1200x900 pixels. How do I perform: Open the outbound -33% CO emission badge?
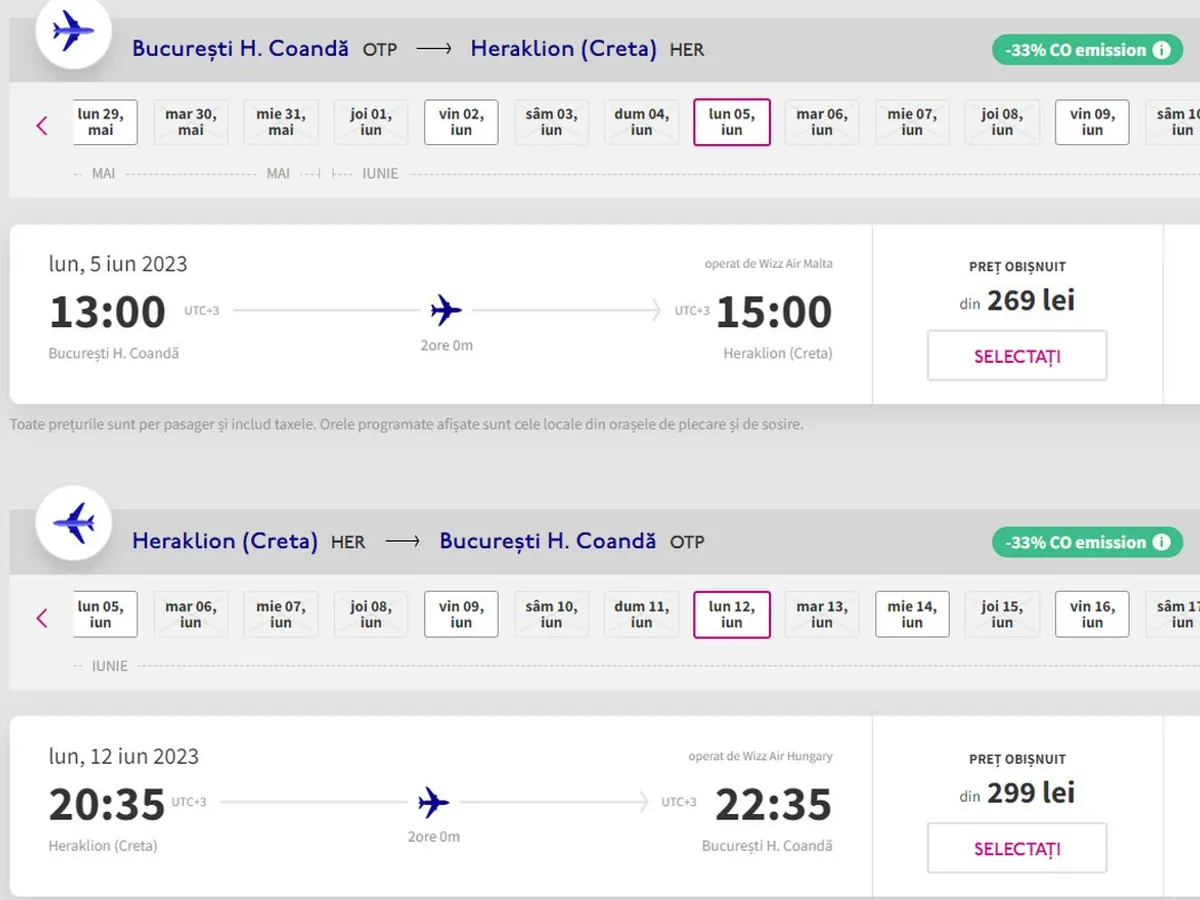point(1075,50)
